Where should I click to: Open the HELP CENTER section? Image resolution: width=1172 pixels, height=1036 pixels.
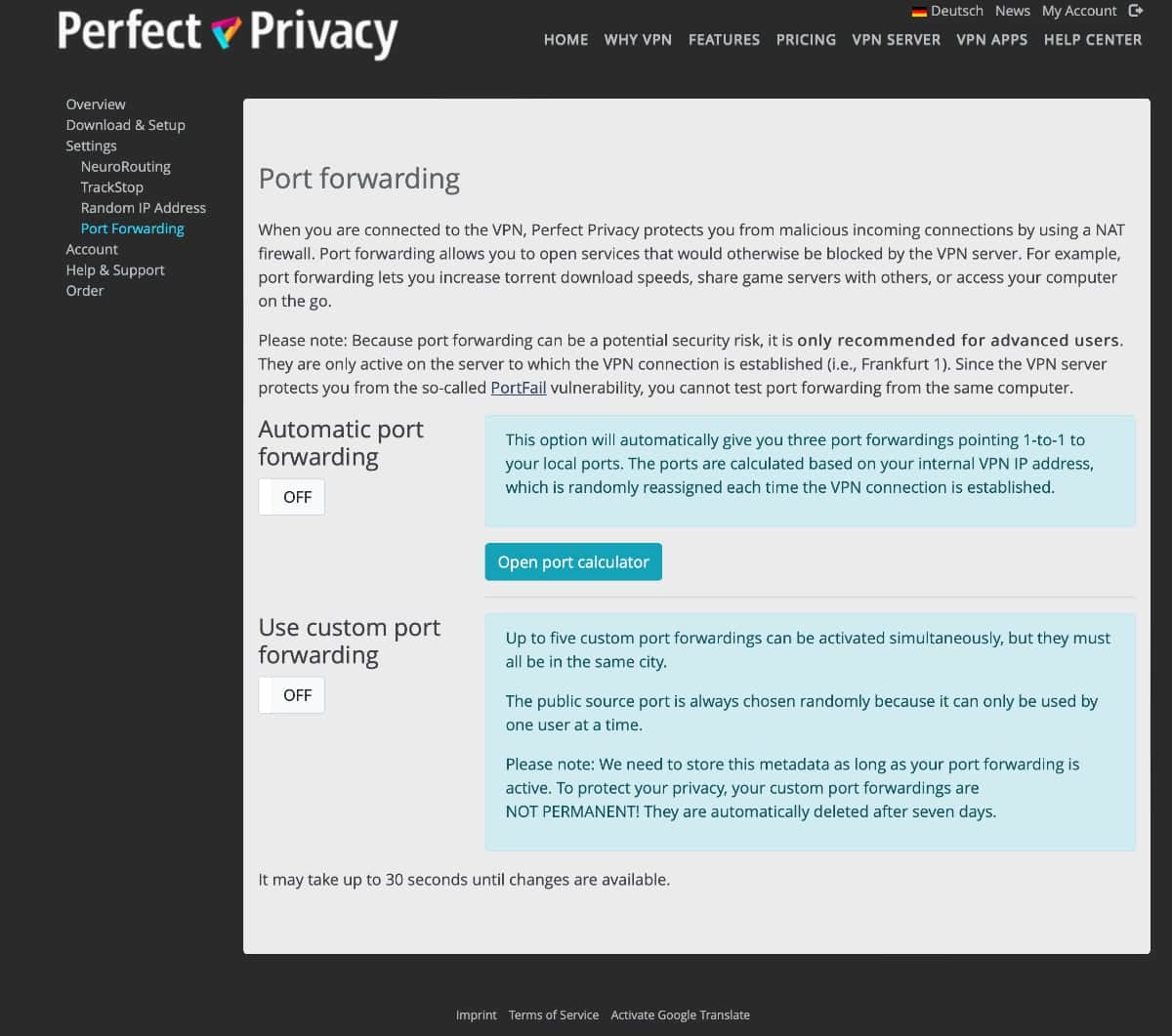[1093, 40]
